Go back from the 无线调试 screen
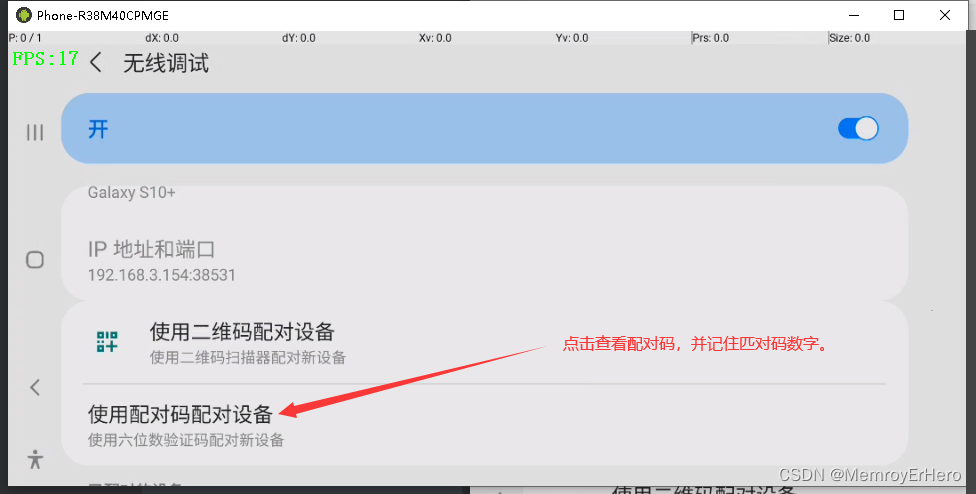This screenshot has width=976, height=494. [96, 63]
